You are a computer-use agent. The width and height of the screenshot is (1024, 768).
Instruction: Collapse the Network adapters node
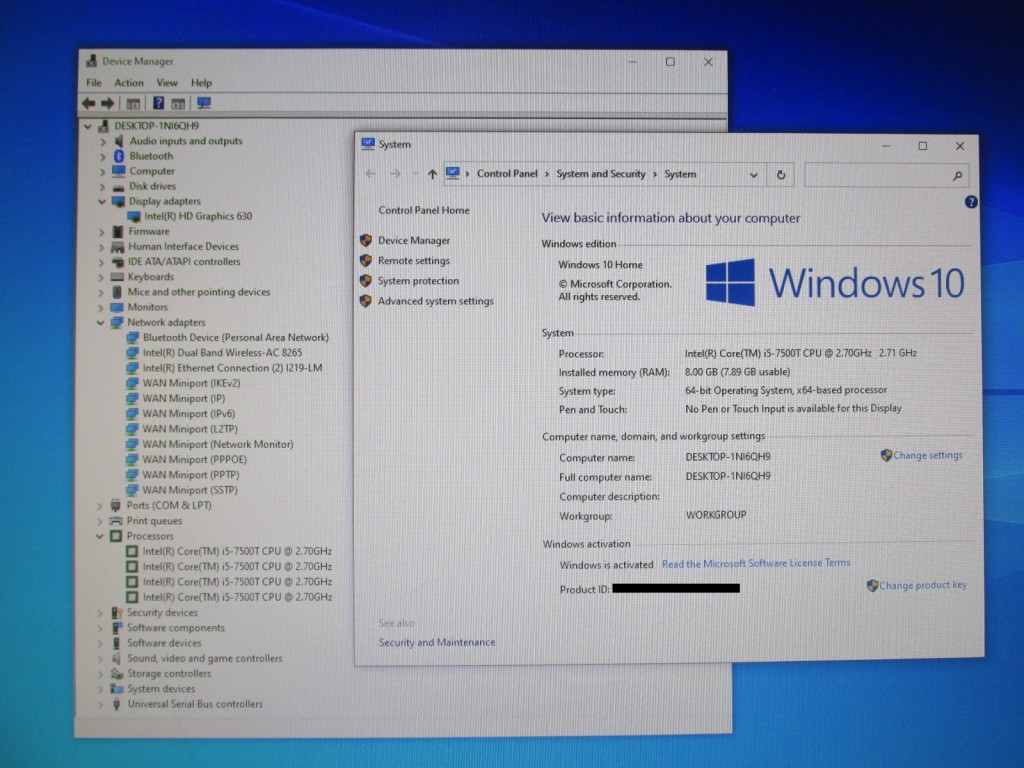click(101, 323)
